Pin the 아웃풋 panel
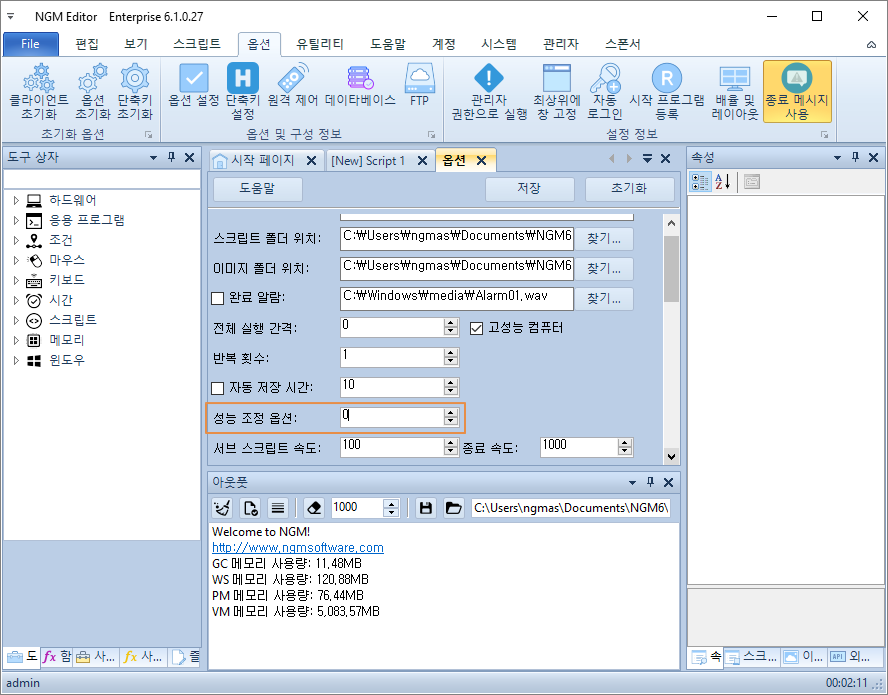 pyautogui.click(x=650, y=482)
